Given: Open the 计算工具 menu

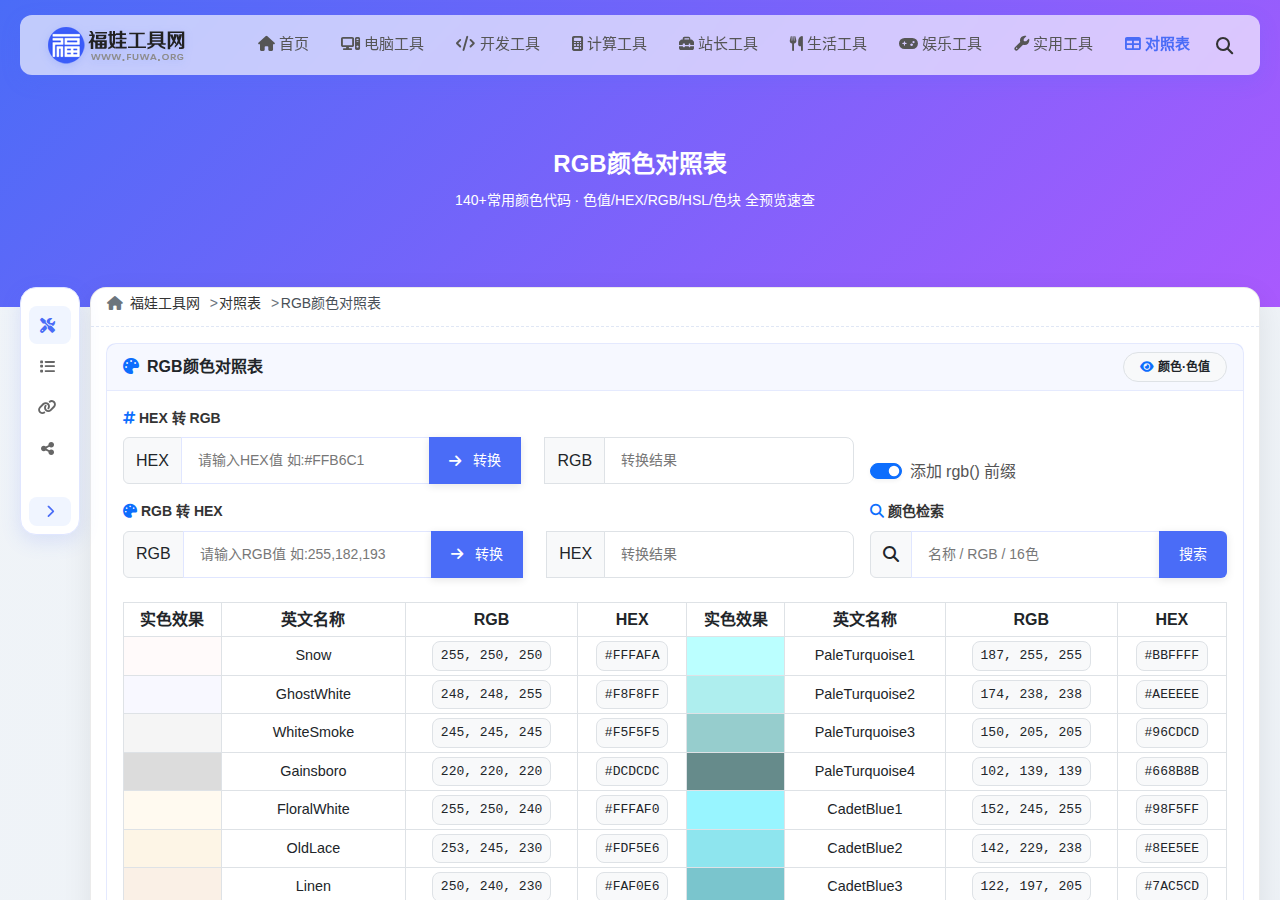Looking at the screenshot, I should (x=609, y=44).
